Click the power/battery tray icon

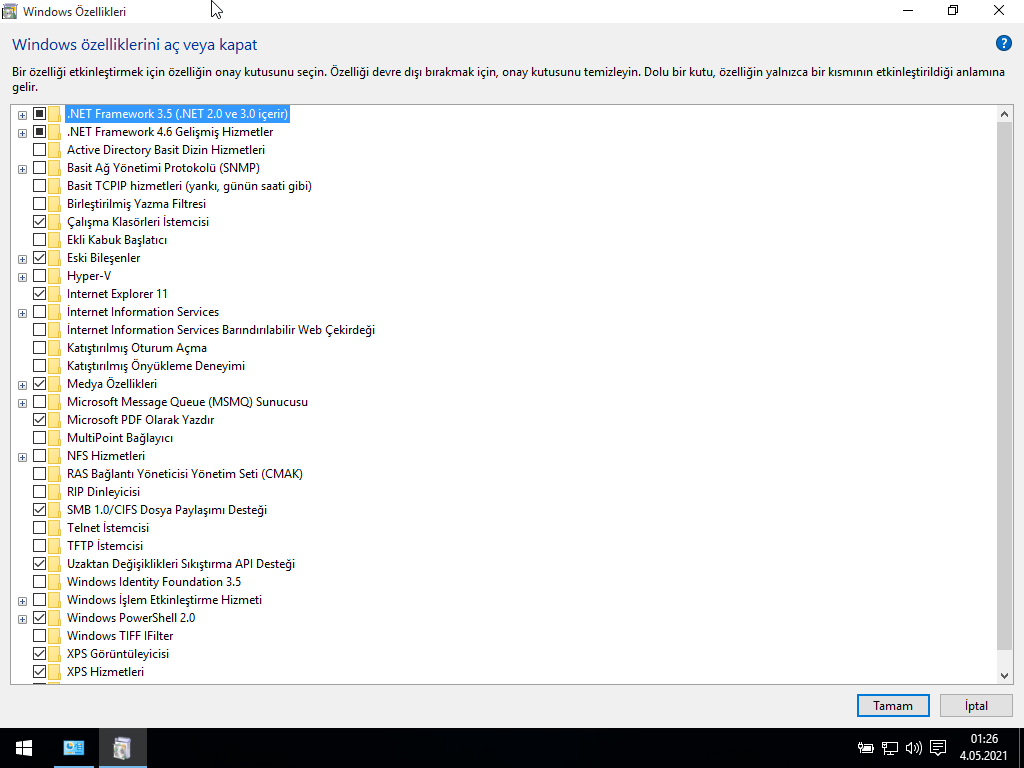pos(865,748)
